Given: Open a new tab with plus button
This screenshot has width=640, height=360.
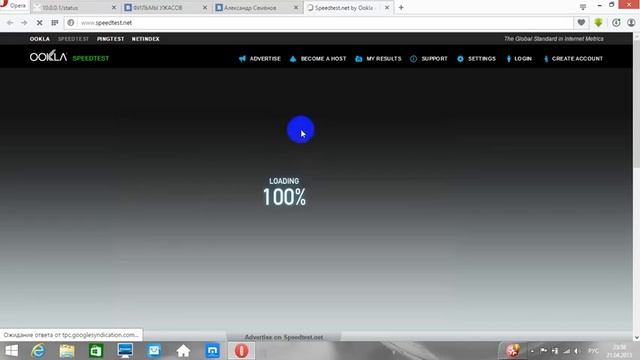Looking at the screenshot, I should click(x=401, y=7).
